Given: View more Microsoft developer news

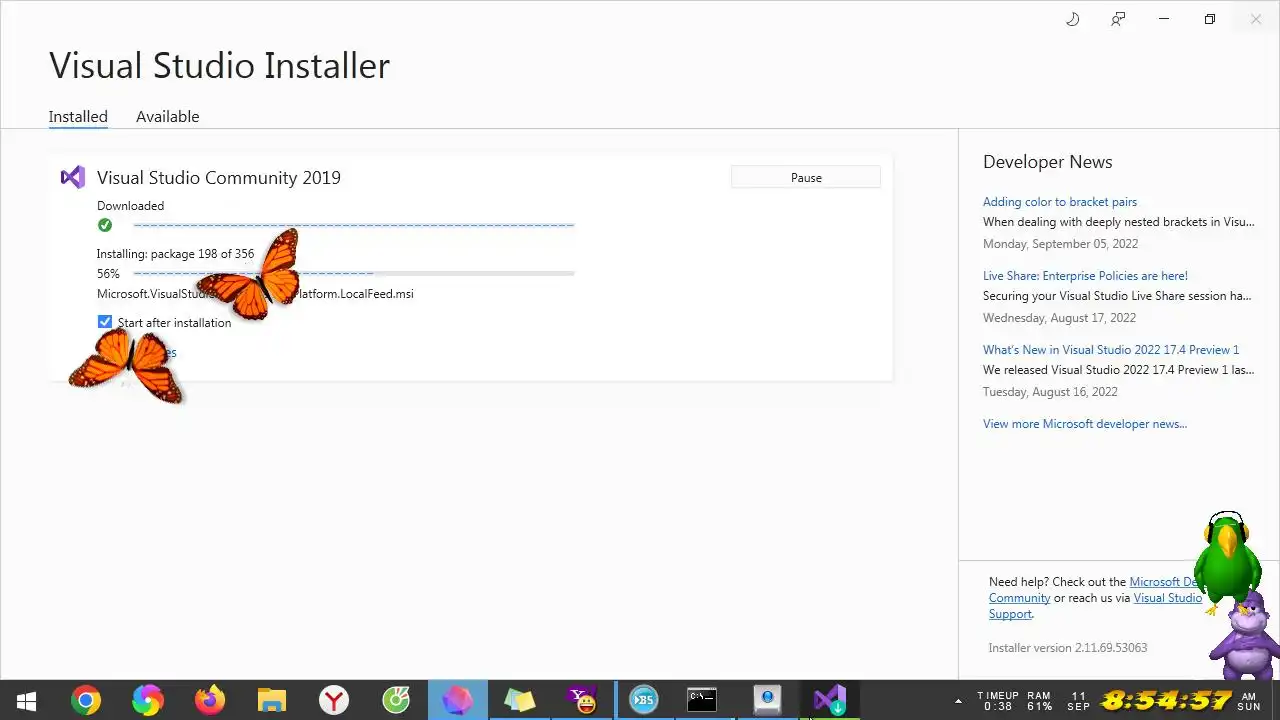Looking at the screenshot, I should [1085, 424].
